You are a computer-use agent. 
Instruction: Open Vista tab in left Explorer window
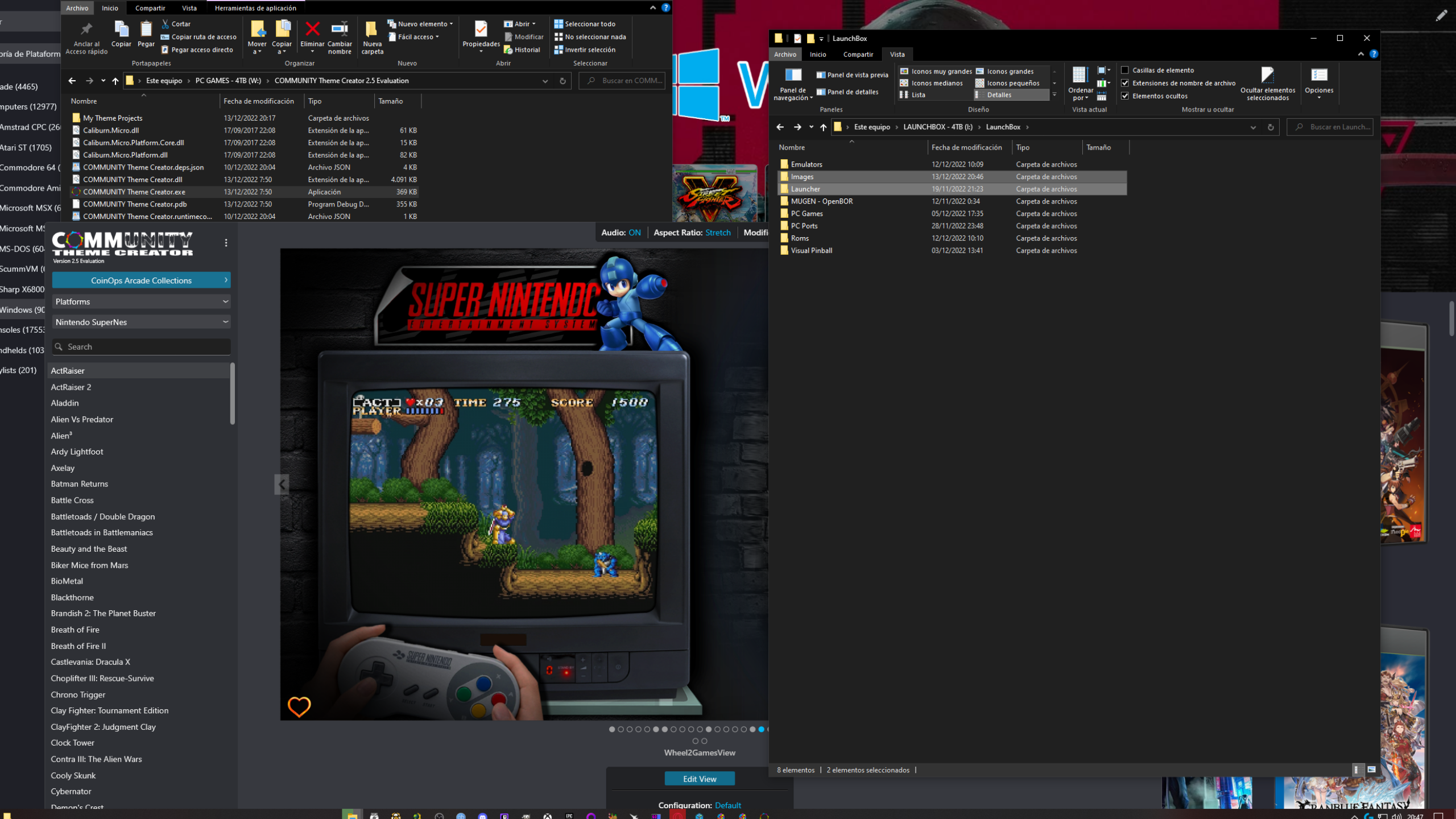[189, 8]
